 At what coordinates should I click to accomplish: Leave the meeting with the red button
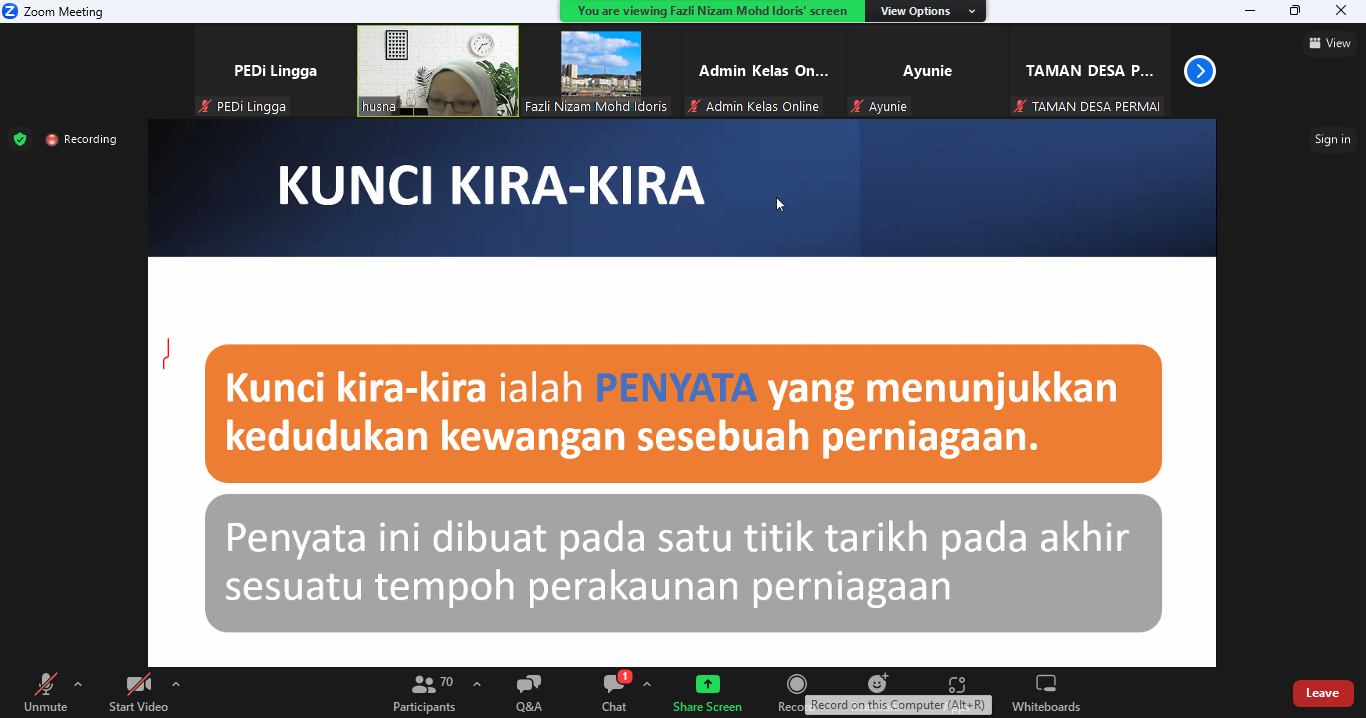coord(1322,693)
